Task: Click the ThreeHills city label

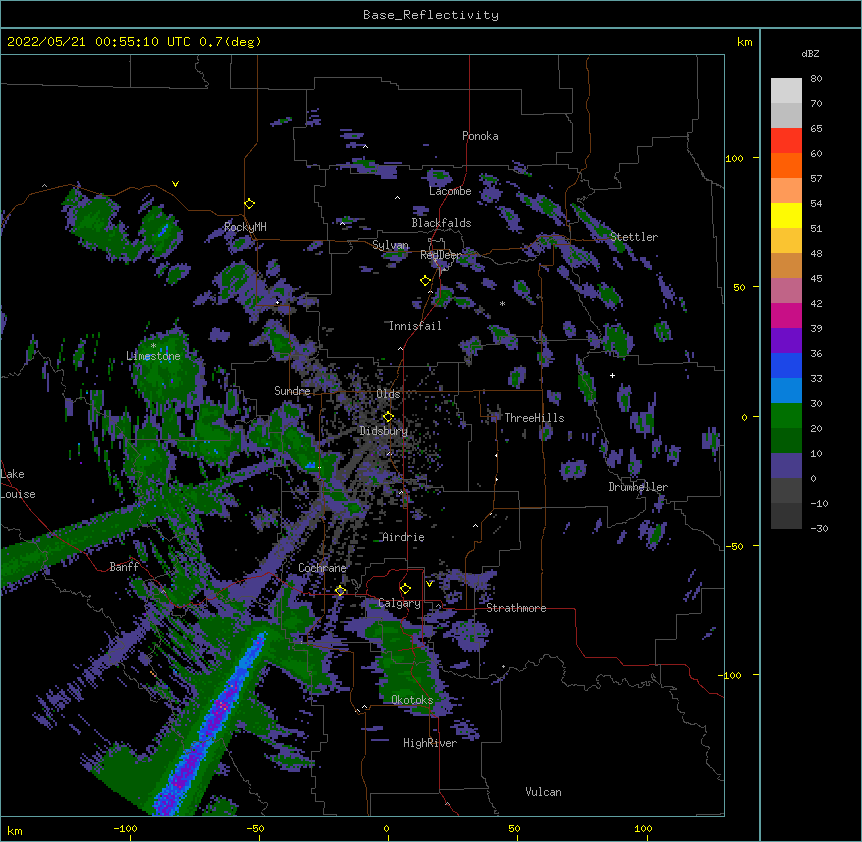Action: 534,418
